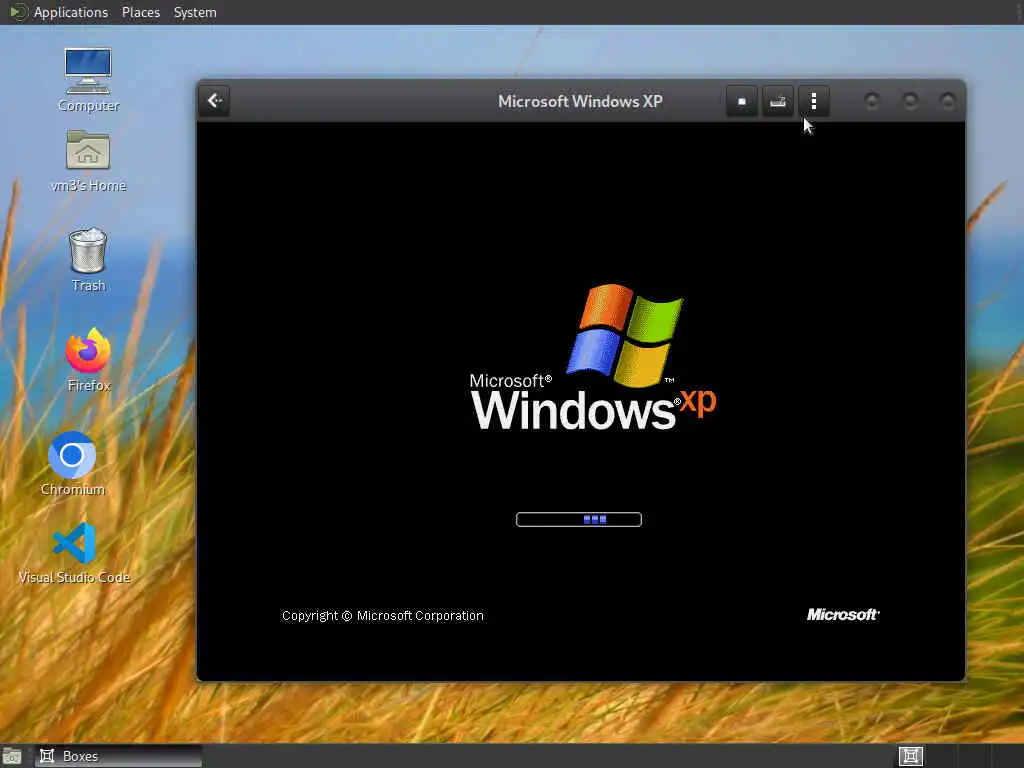Close the Boxes window
Image resolution: width=1024 pixels, height=768 pixels.
click(947, 101)
